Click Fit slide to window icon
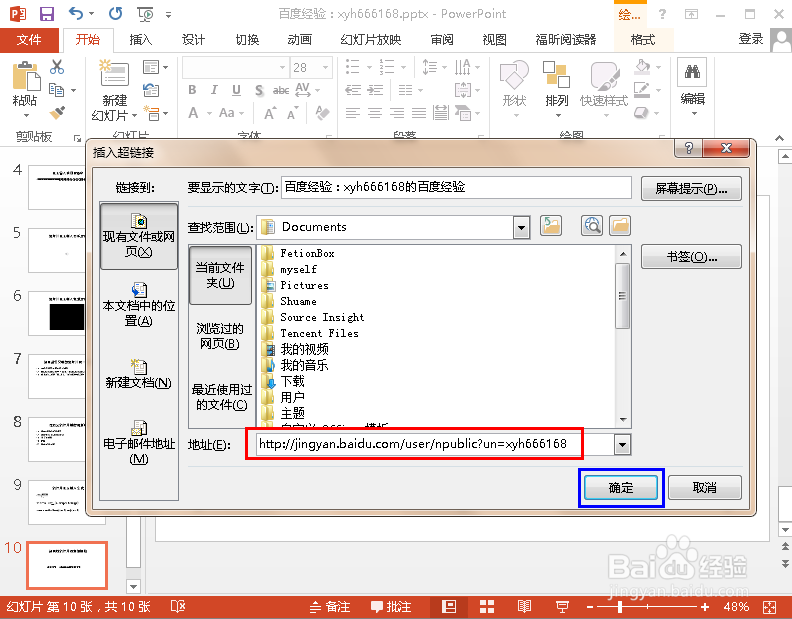This screenshot has height=619, width=792. coord(770,607)
